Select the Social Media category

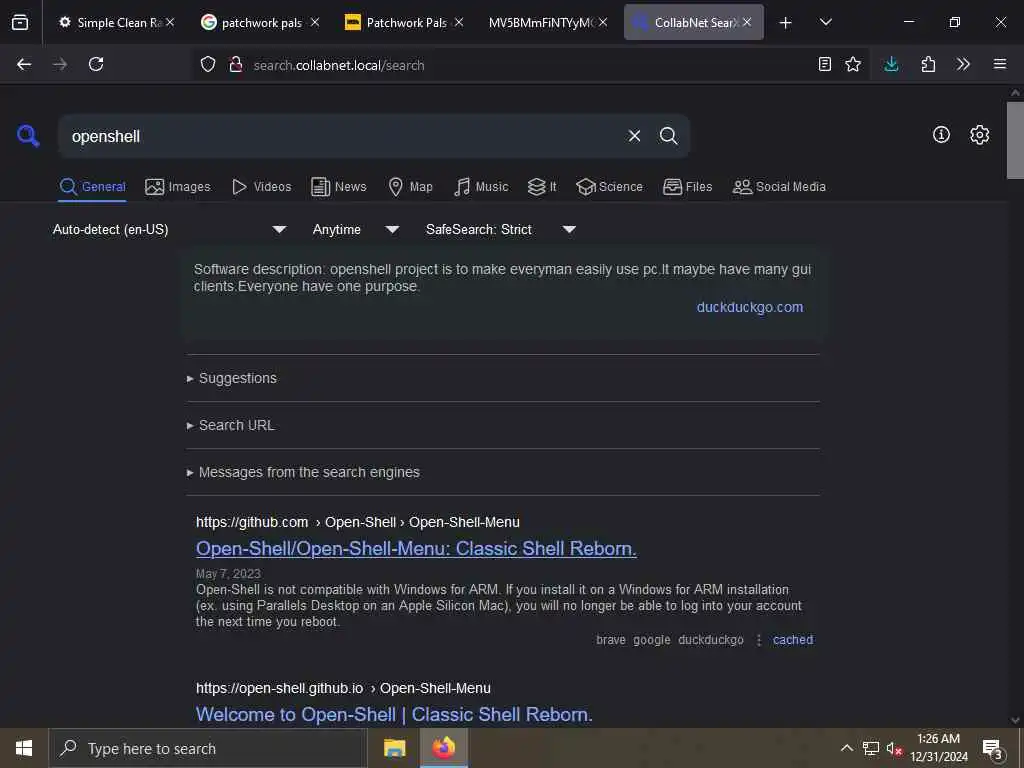pyautogui.click(x=779, y=187)
